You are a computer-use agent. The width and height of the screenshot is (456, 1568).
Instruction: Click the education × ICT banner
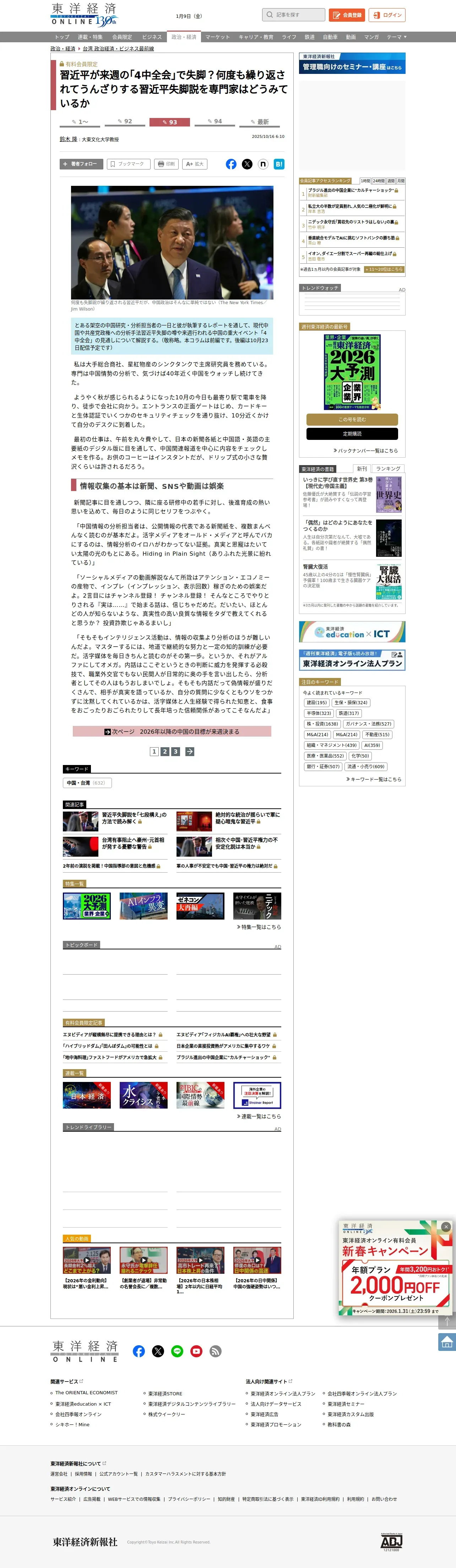[x=352, y=632]
